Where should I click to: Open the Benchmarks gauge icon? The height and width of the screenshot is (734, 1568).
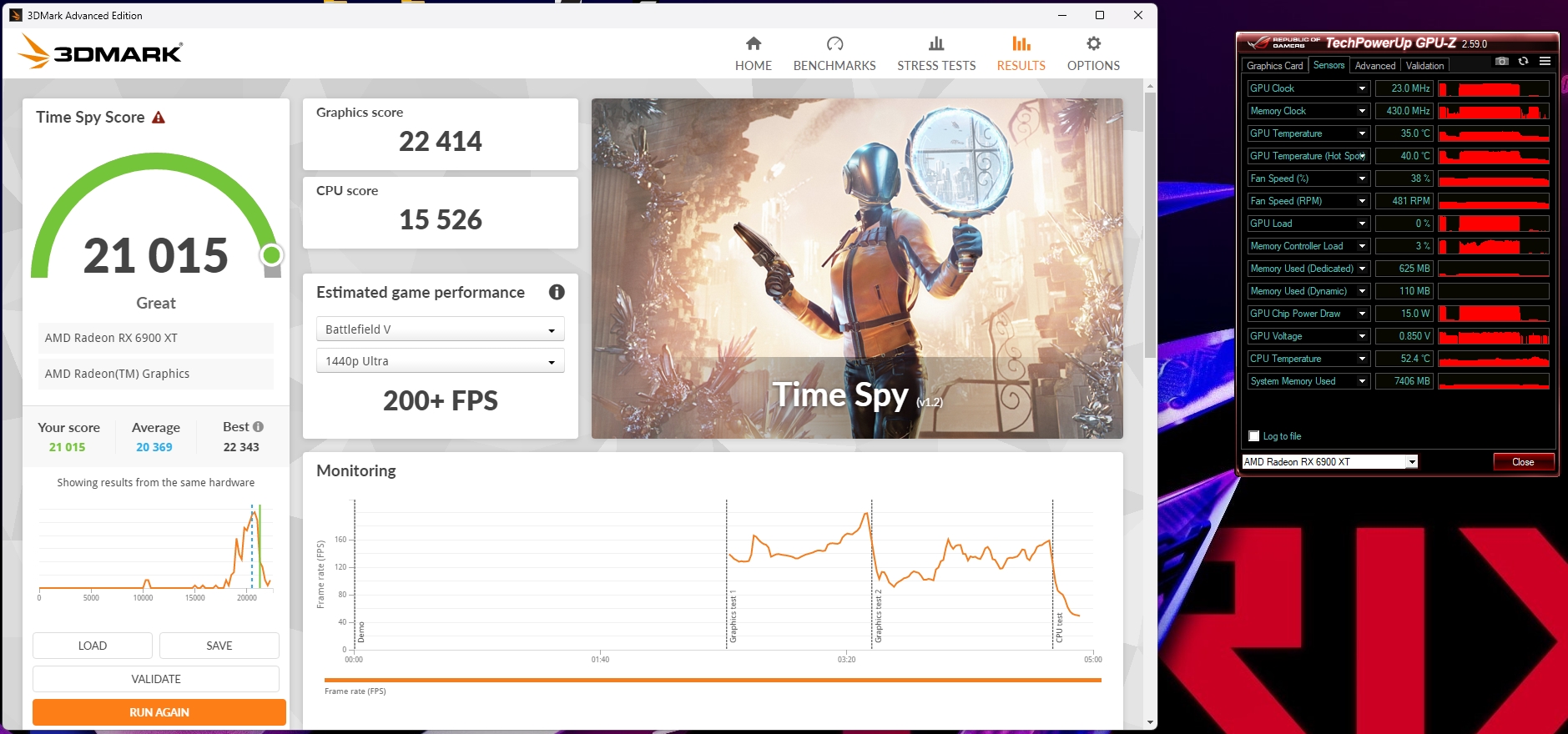coord(834,43)
